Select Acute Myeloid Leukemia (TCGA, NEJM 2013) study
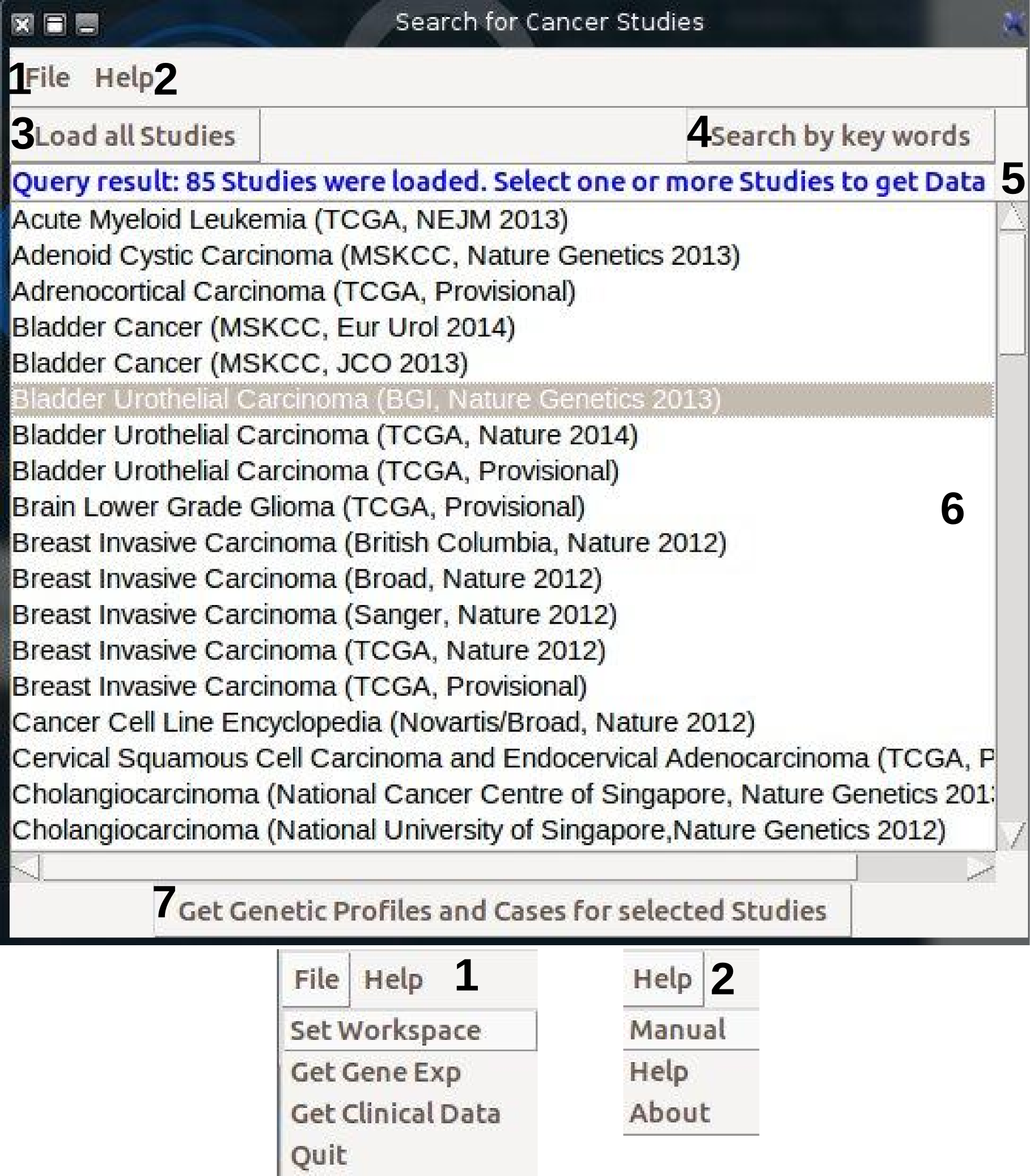The image size is (1030, 1176). [290, 219]
